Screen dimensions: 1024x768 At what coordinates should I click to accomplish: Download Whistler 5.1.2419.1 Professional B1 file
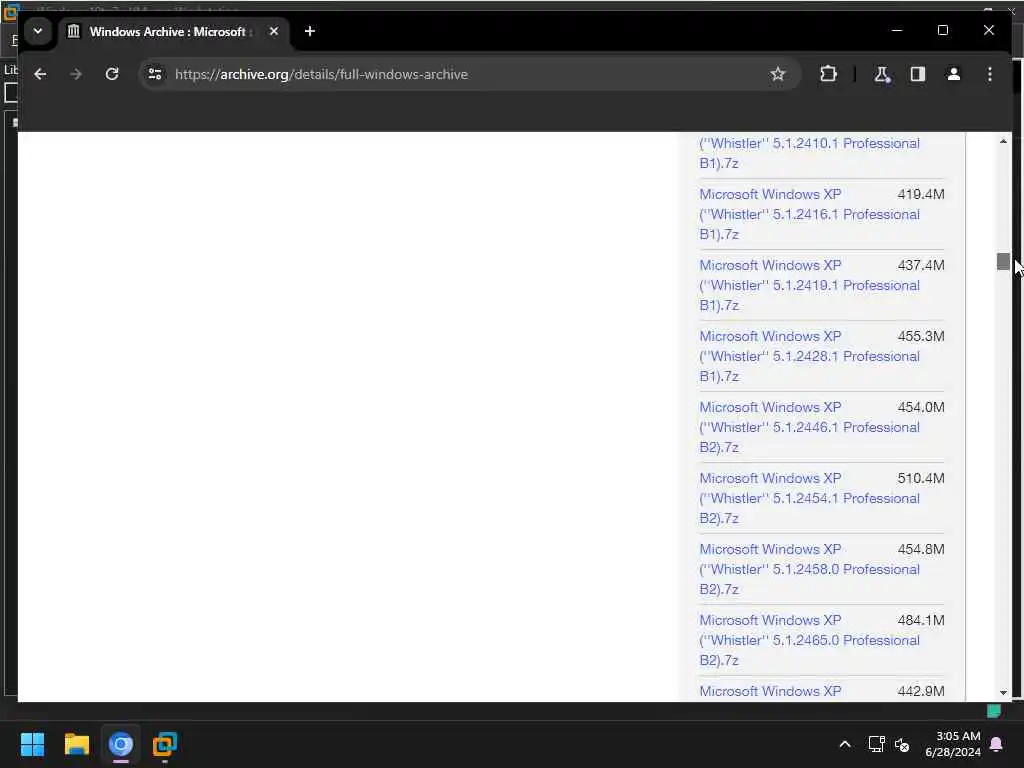[x=809, y=285]
